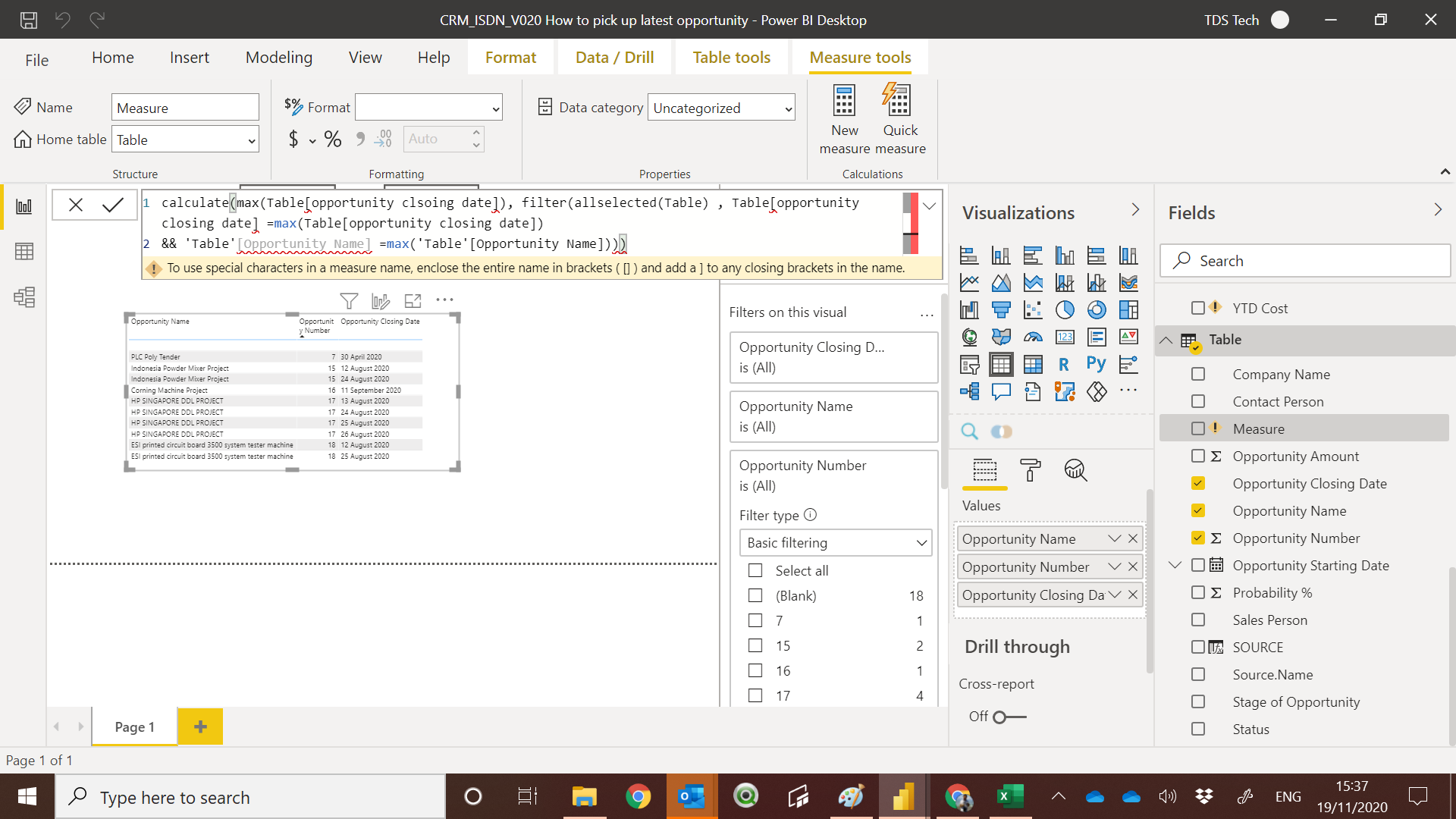Add a new page with plus button

(200, 726)
